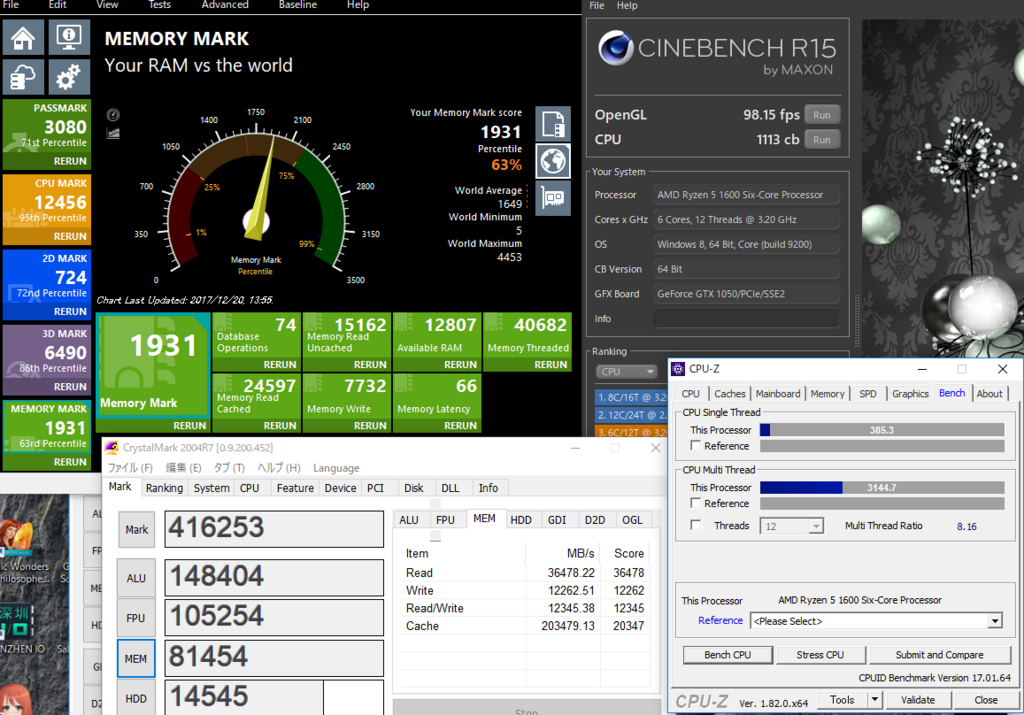
Task: Open Cinebench Help menu
Action: (x=627, y=6)
